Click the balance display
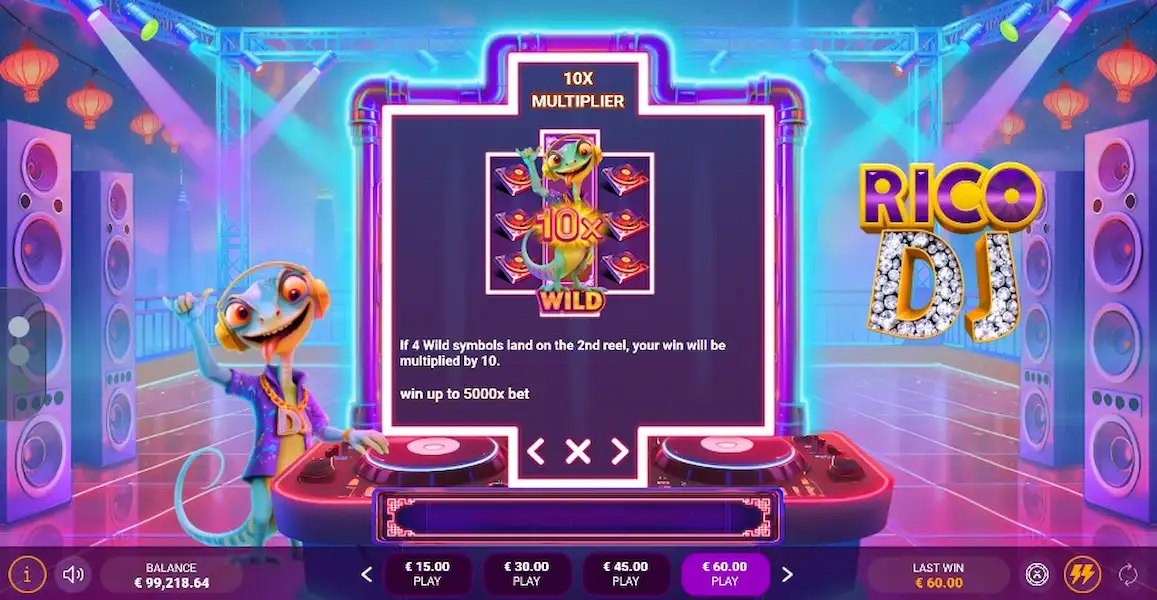Viewport: 1157px width, 600px height. (x=171, y=575)
